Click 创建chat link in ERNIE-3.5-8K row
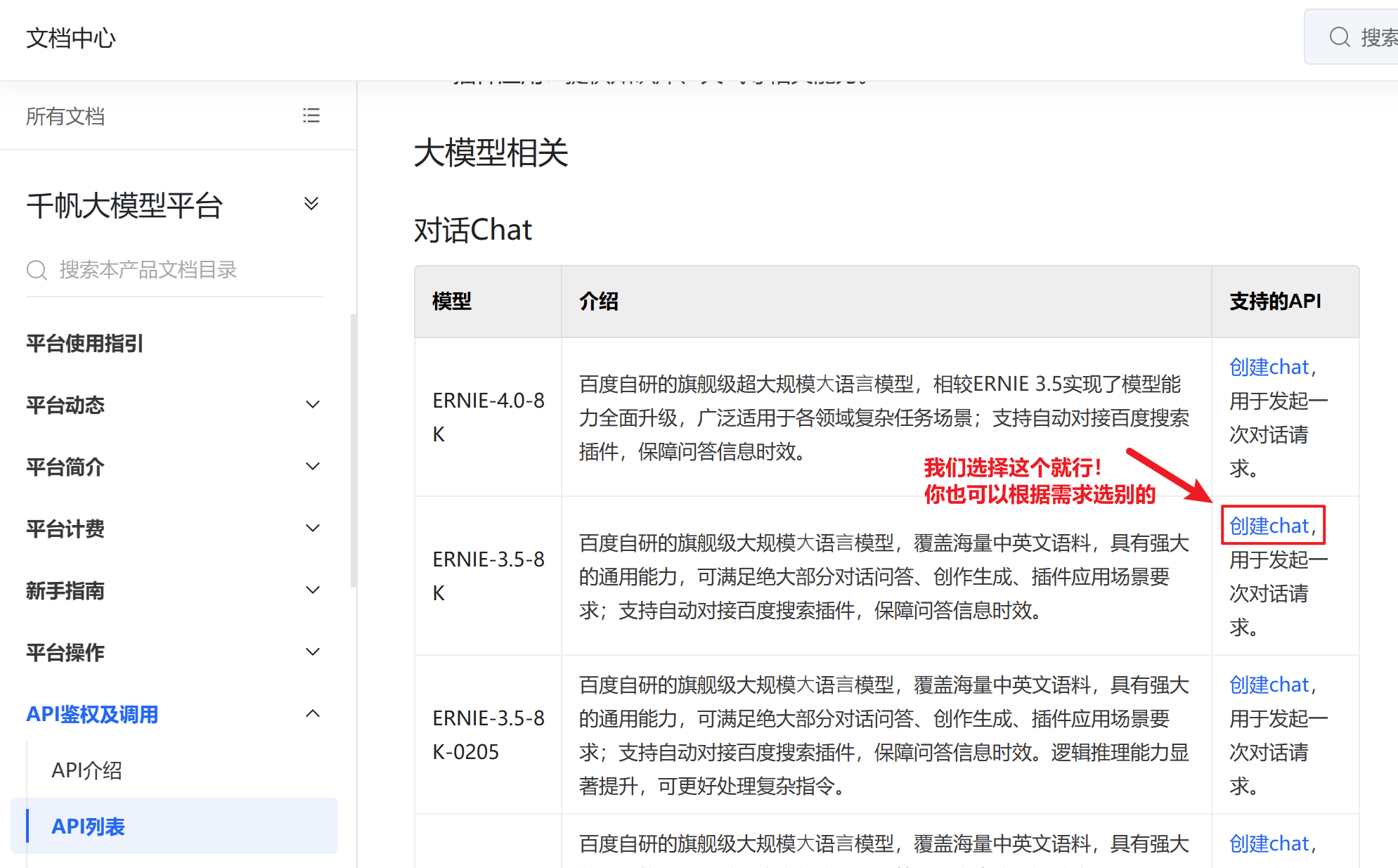Image resolution: width=1398 pixels, height=868 pixels. click(x=1269, y=526)
